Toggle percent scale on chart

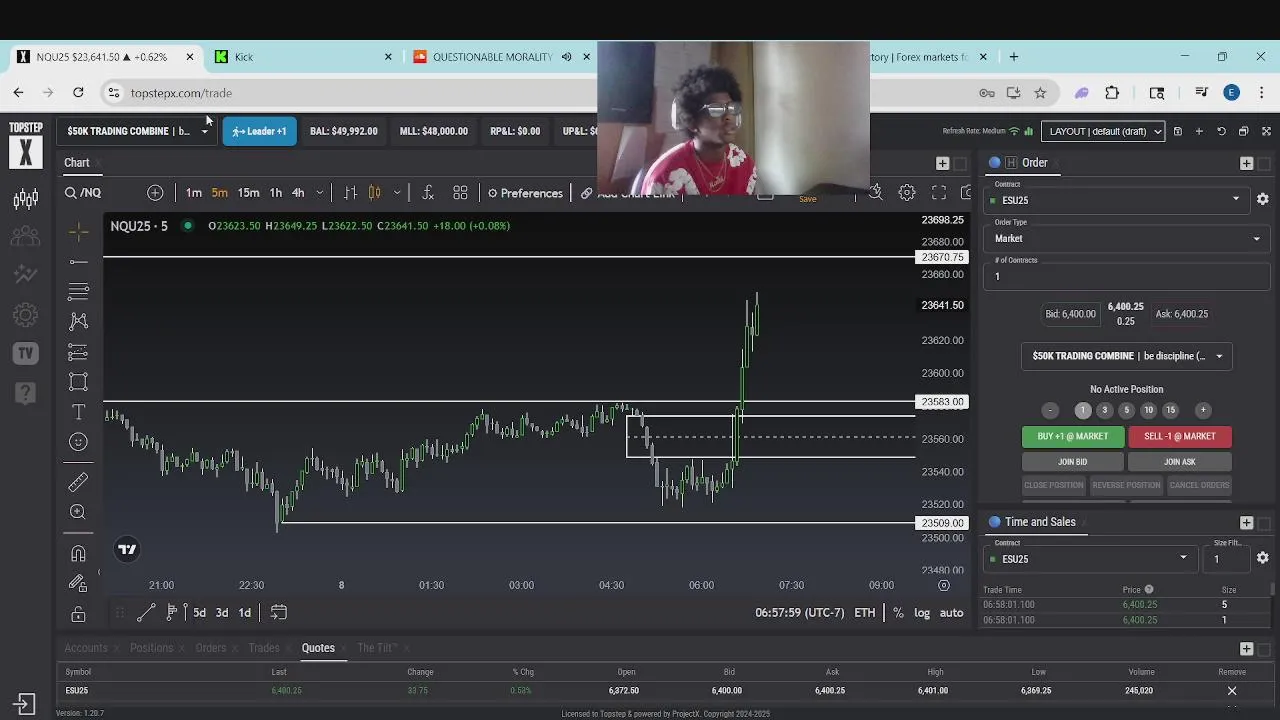click(898, 613)
